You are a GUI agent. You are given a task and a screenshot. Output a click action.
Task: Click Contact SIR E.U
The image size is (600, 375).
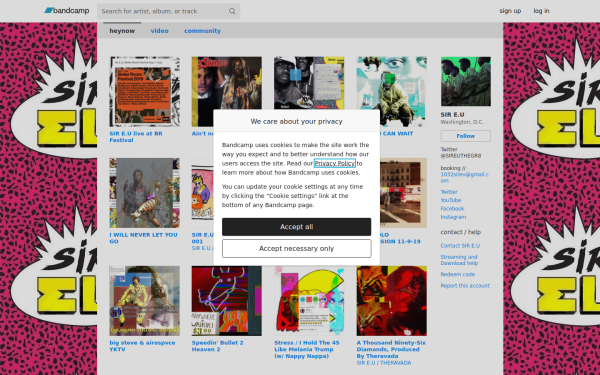[460, 246]
